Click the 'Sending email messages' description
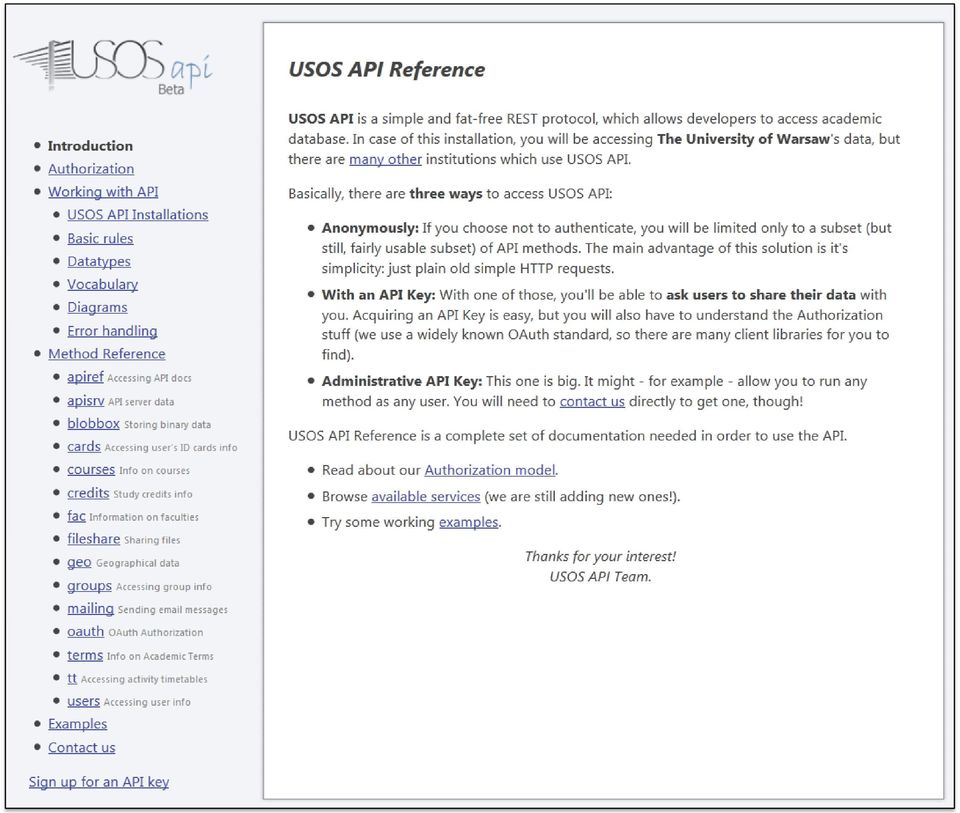This screenshot has height=813, width=960. coord(172,610)
